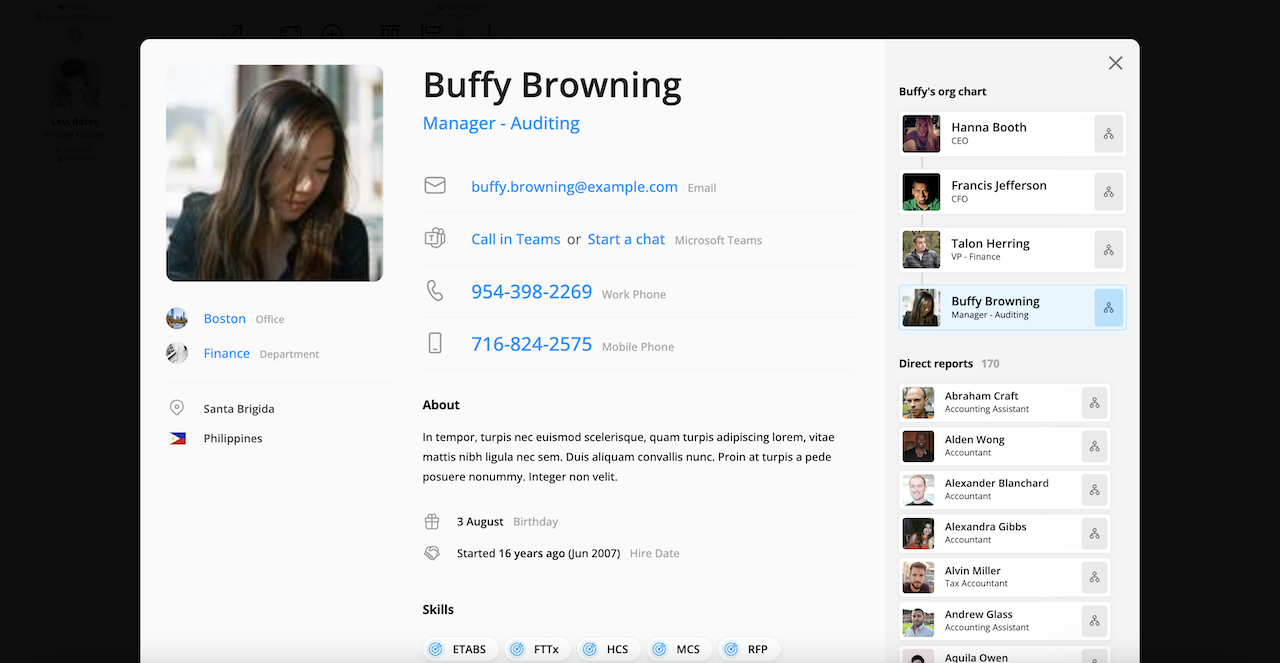Image resolution: width=1280 pixels, height=663 pixels.
Task: Show org chart for Alexandra Gibbs
Action: tap(1095, 534)
